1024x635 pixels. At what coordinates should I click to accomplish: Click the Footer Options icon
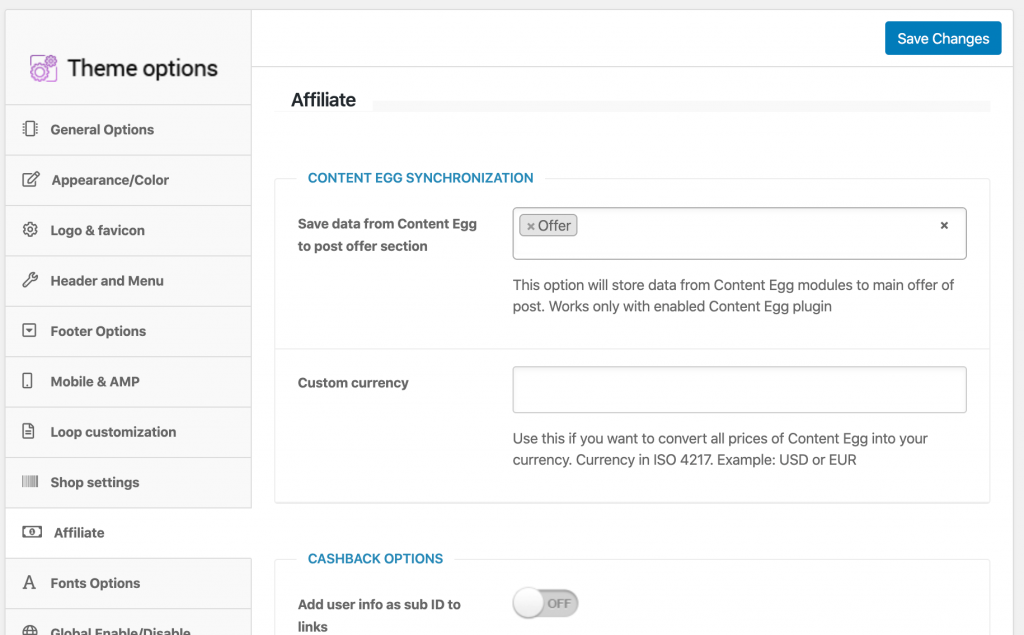click(x=30, y=331)
